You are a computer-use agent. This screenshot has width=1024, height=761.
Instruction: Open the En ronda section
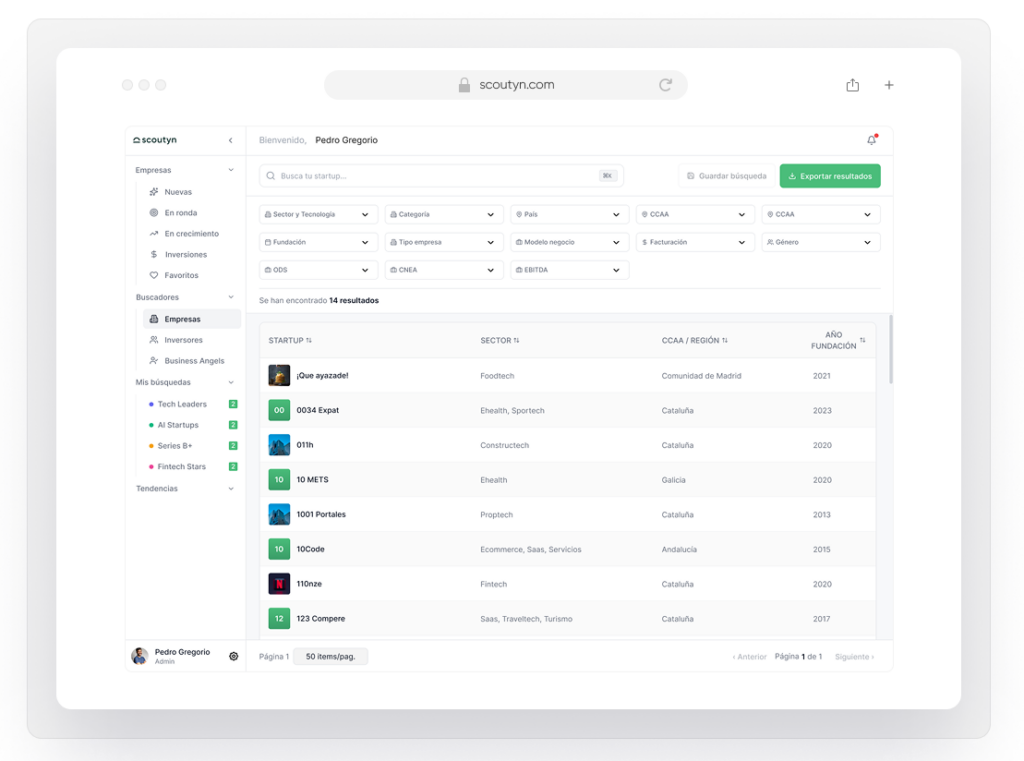click(154, 212)
